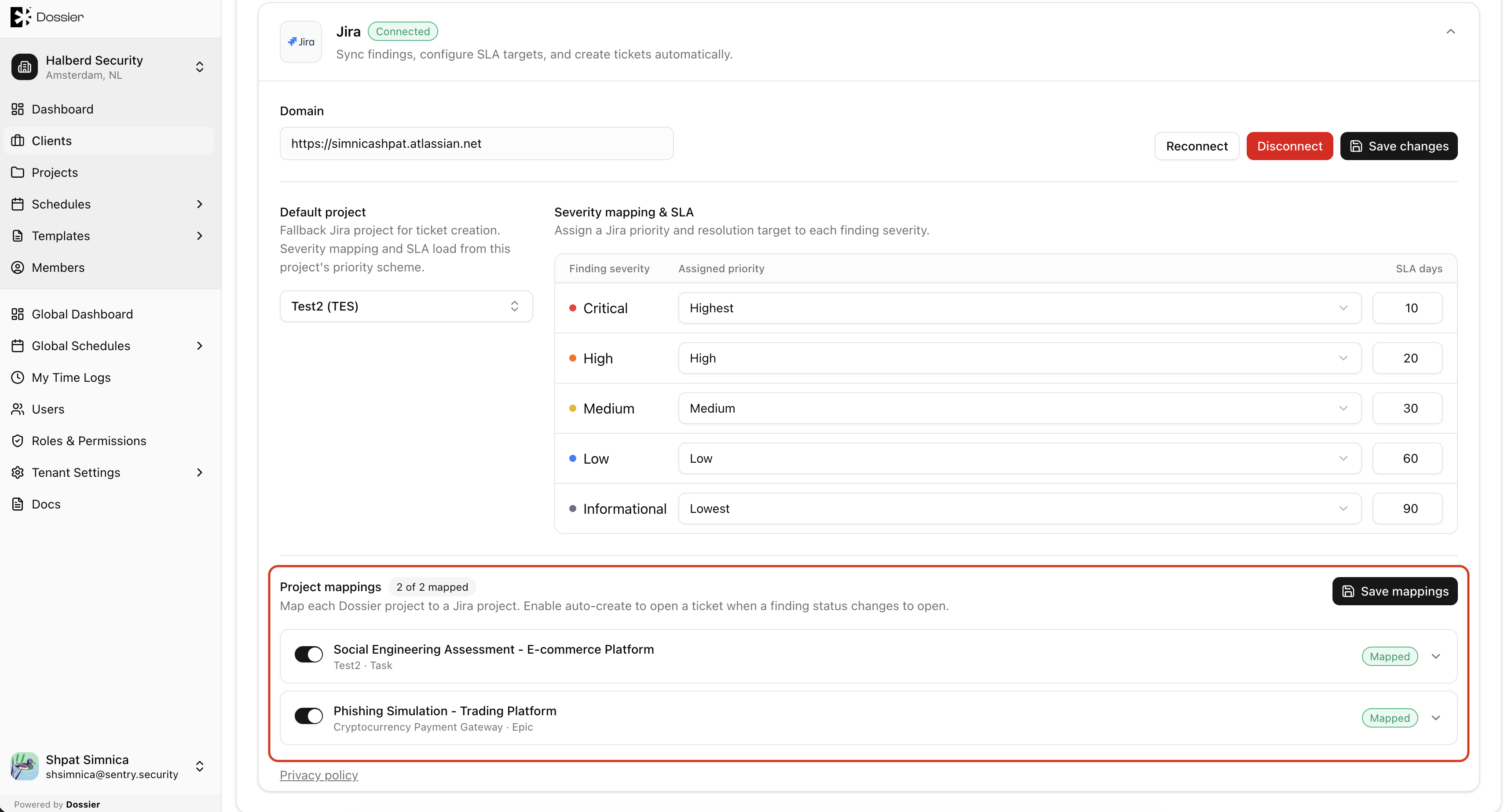Click the Low SLA days field showing 60
1508x812 pixels.
coord(1407,458)
